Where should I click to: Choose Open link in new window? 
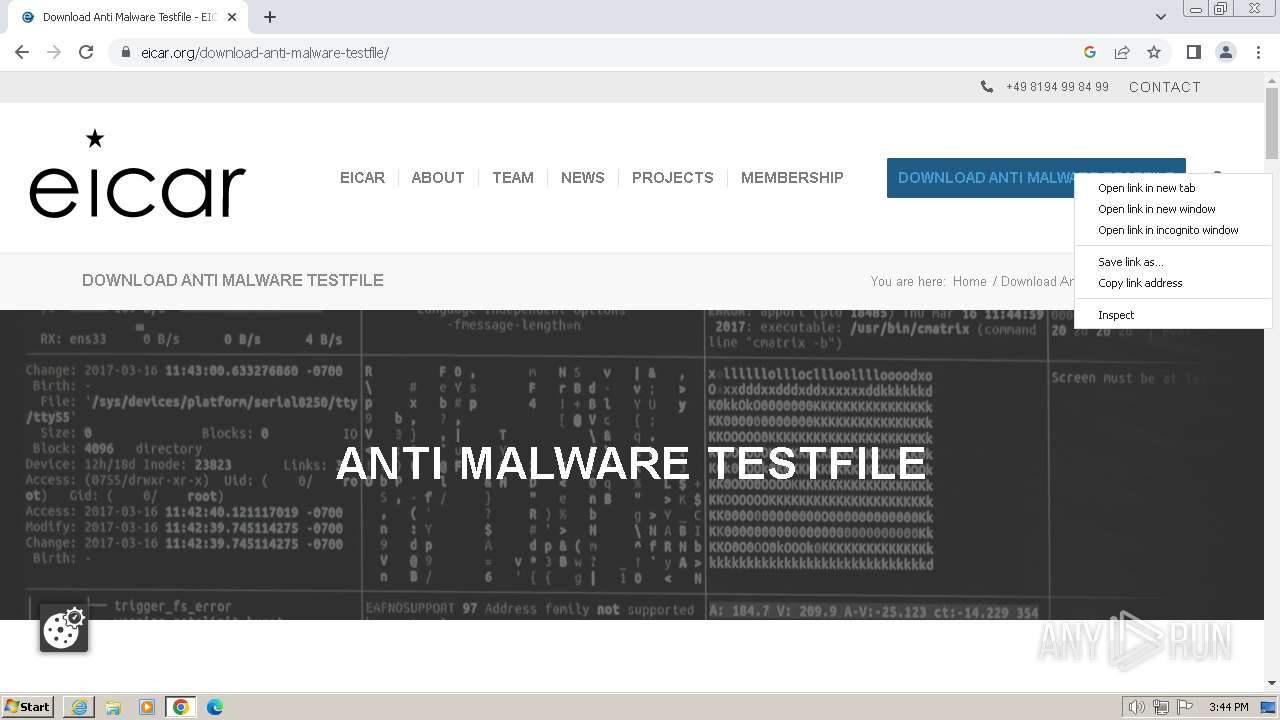tap(1172, 209)
